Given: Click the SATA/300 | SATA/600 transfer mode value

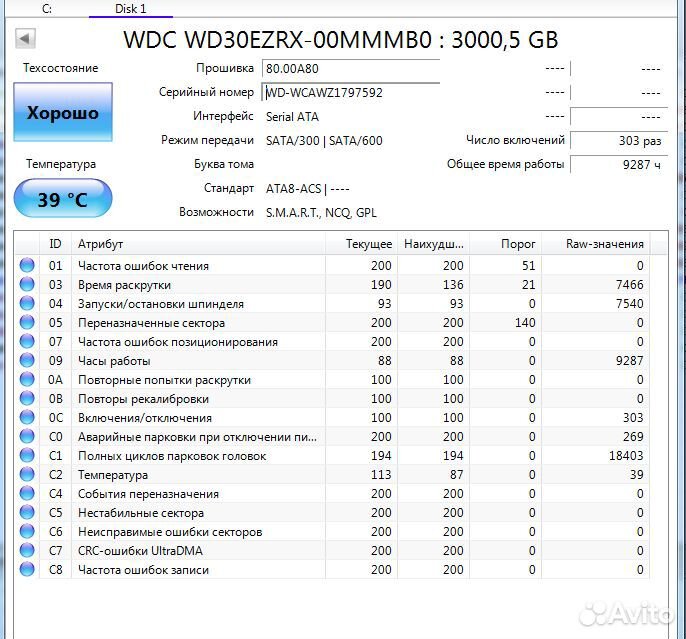Looking at the screenshot, I should click(324, 140).
